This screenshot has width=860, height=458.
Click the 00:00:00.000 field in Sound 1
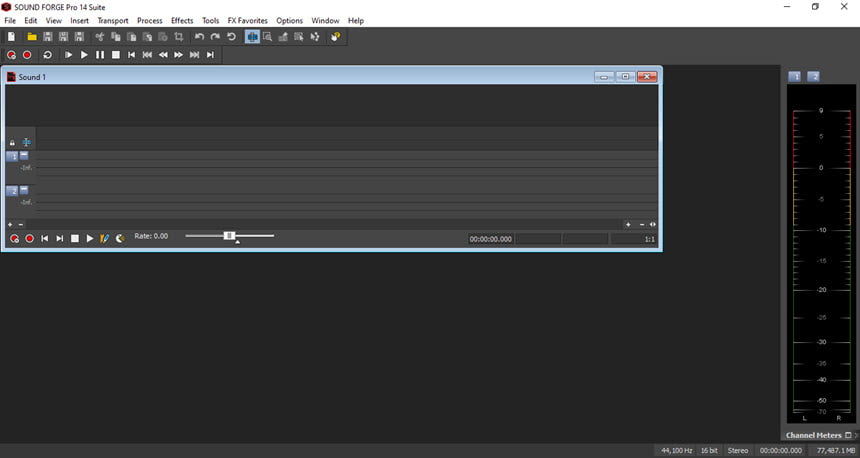pyautogui.click(x=491, y=239)
